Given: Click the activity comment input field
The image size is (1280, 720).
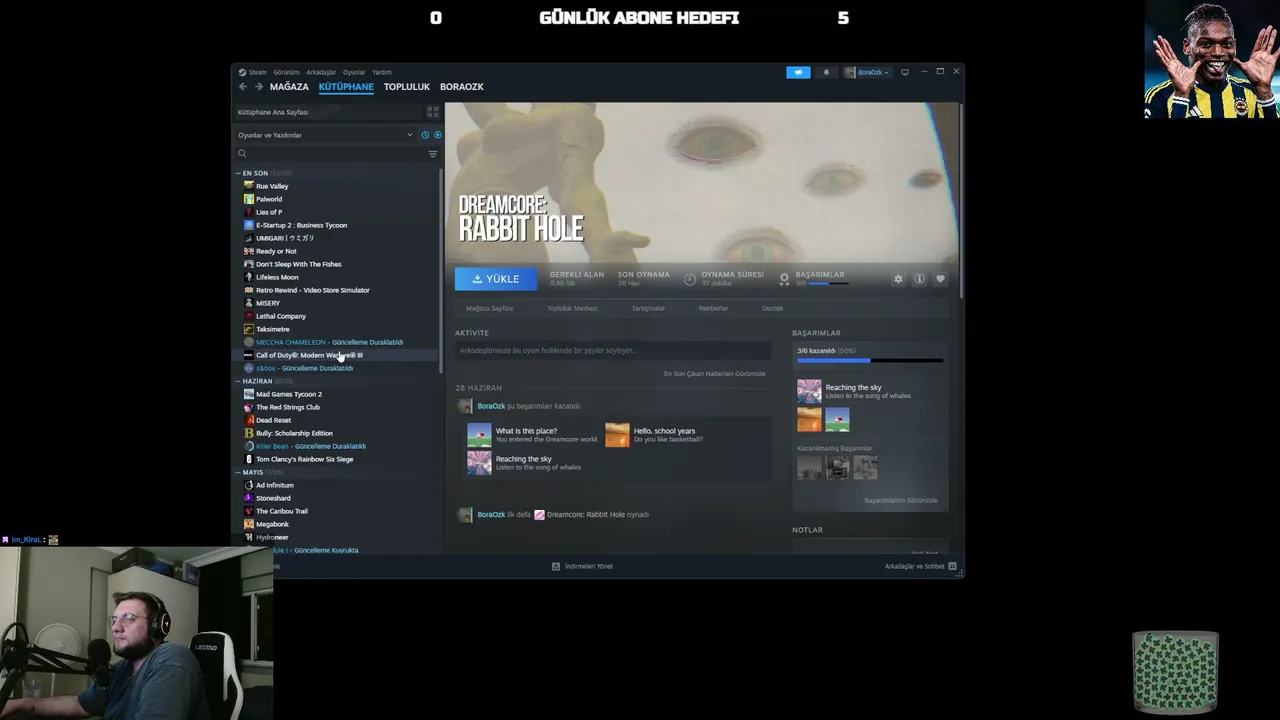Looking at the screenshot, I should [x=613, y=351].
